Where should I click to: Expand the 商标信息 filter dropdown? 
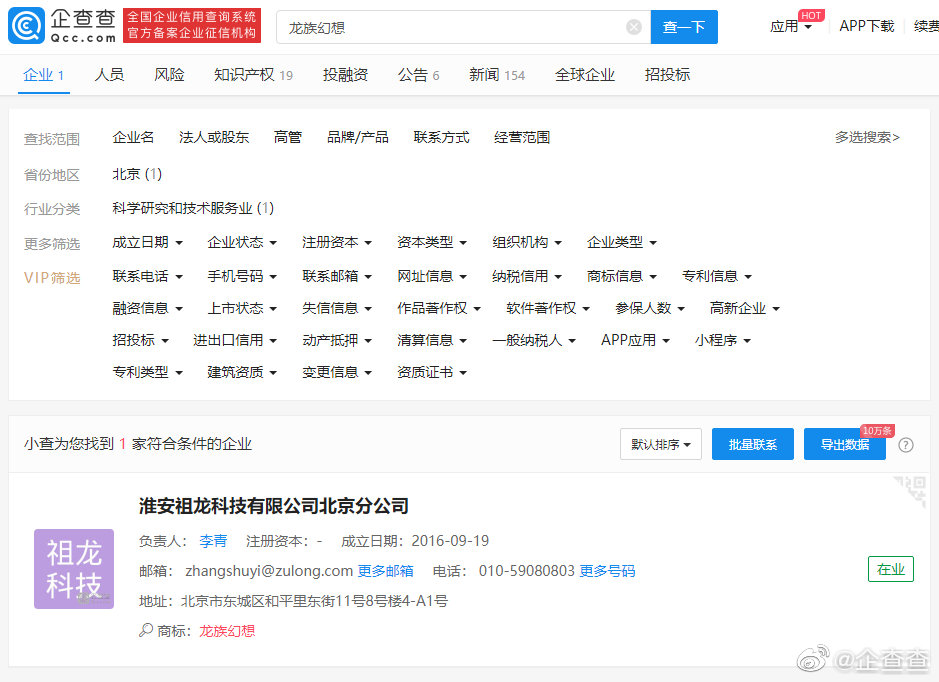[622, 276]
